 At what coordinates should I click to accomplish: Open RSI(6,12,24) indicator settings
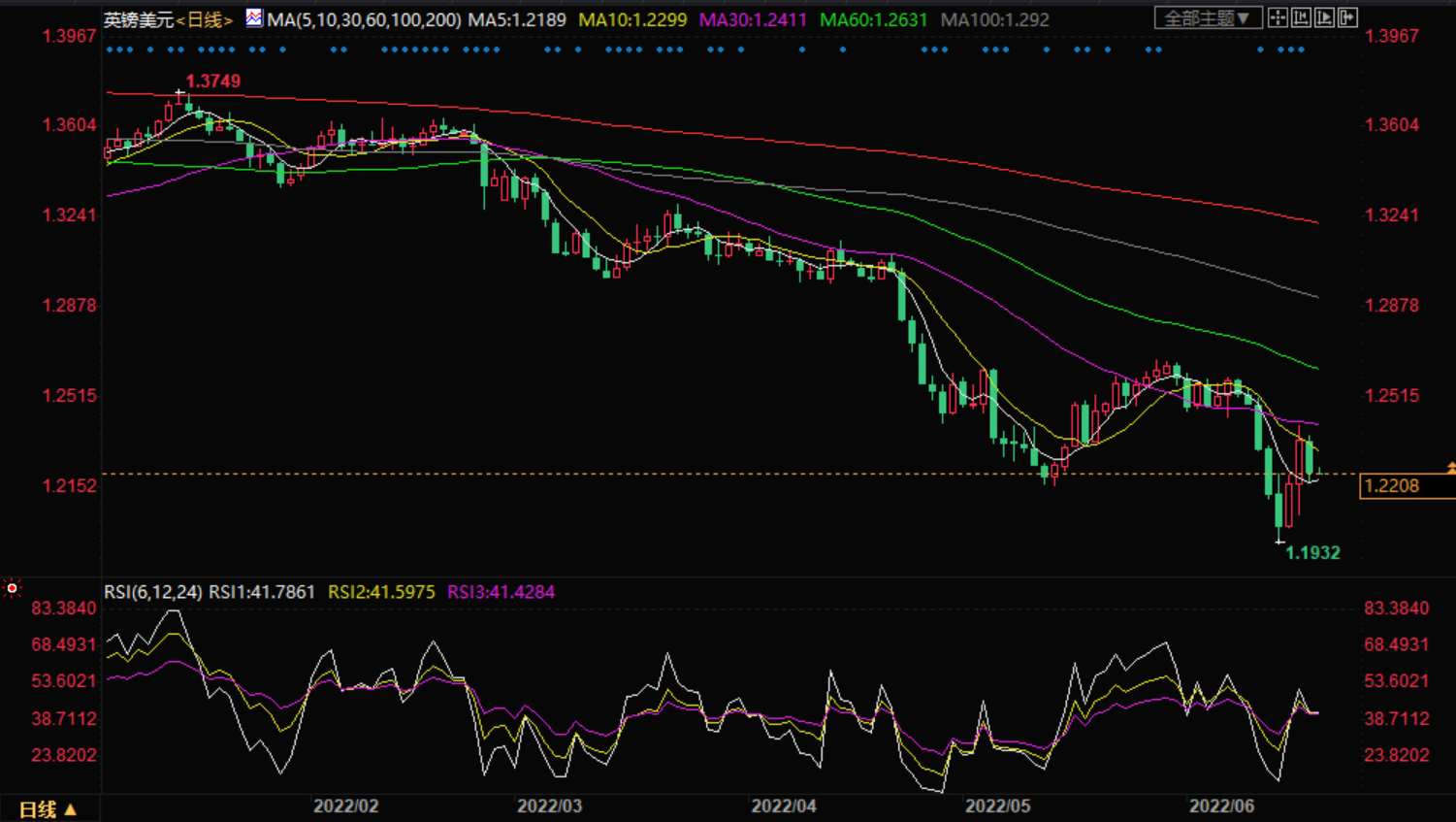(153, 592)
